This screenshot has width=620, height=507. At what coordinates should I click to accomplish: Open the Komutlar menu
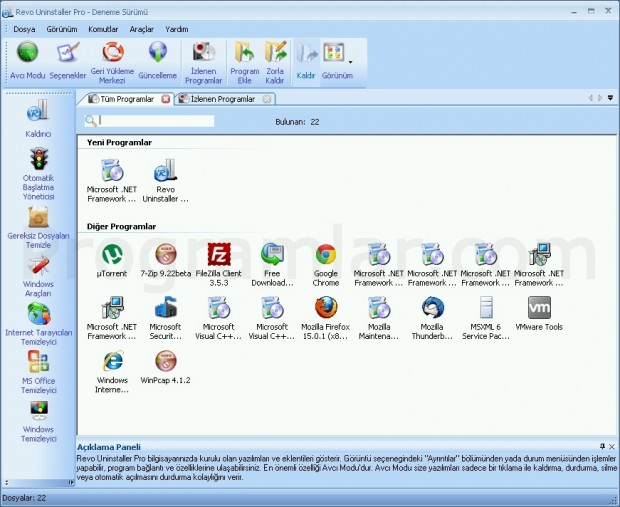(x=103, y=29)
